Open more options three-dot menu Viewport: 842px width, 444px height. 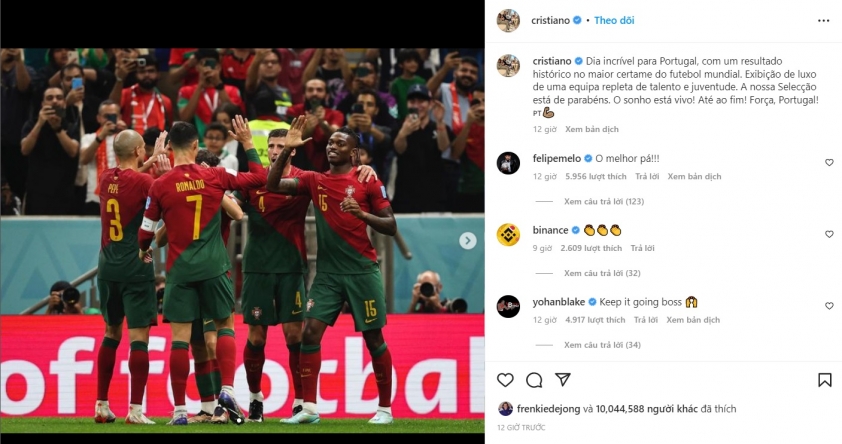823,20
